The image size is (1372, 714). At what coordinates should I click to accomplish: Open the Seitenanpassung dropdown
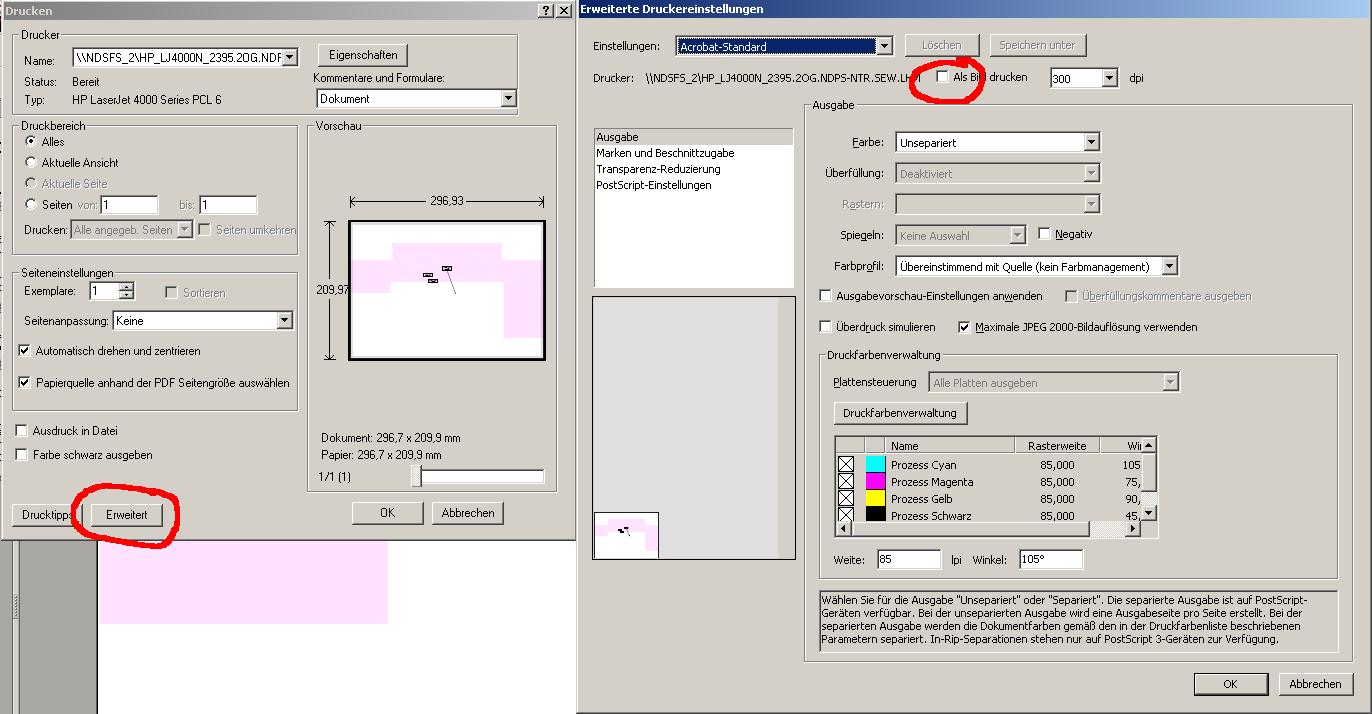pyautogui.click(x=285, y=321)
